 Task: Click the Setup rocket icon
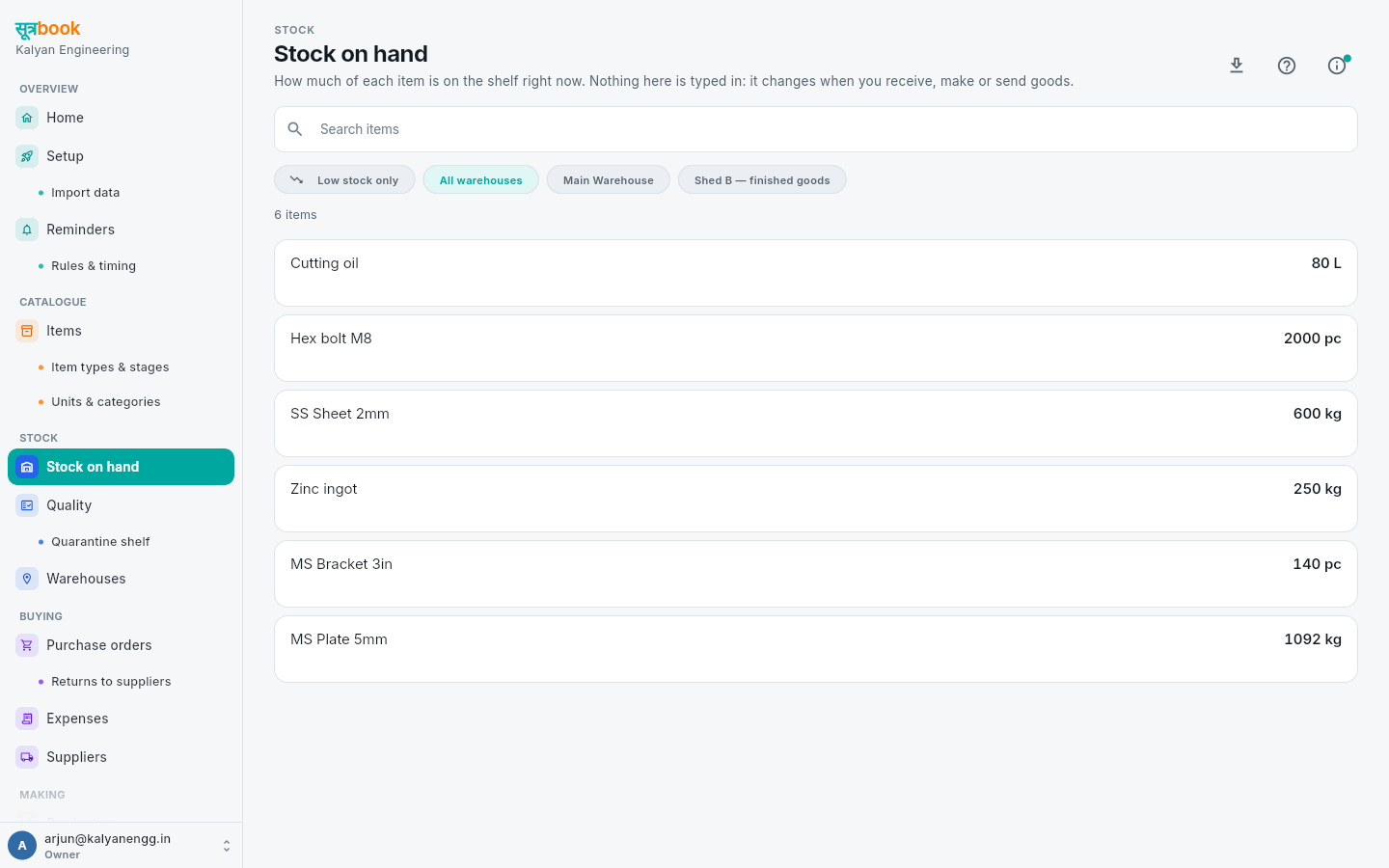click(x=27, y=156)
